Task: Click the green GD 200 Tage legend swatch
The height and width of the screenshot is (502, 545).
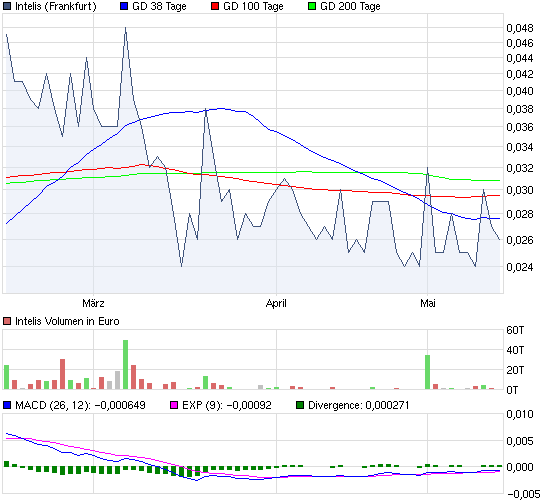Action: 312,6
